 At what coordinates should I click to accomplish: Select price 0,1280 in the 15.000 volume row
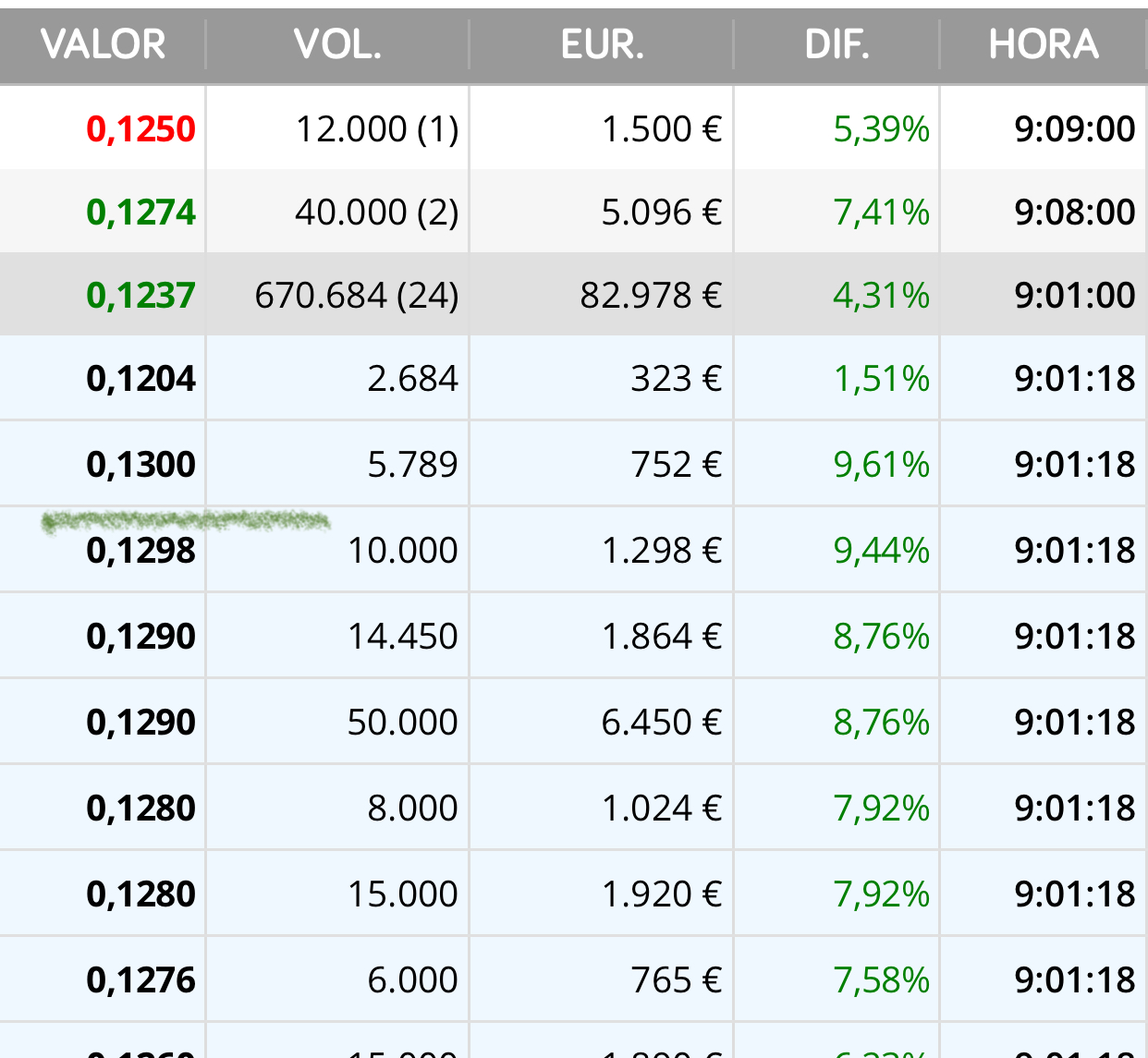point(140,894)
